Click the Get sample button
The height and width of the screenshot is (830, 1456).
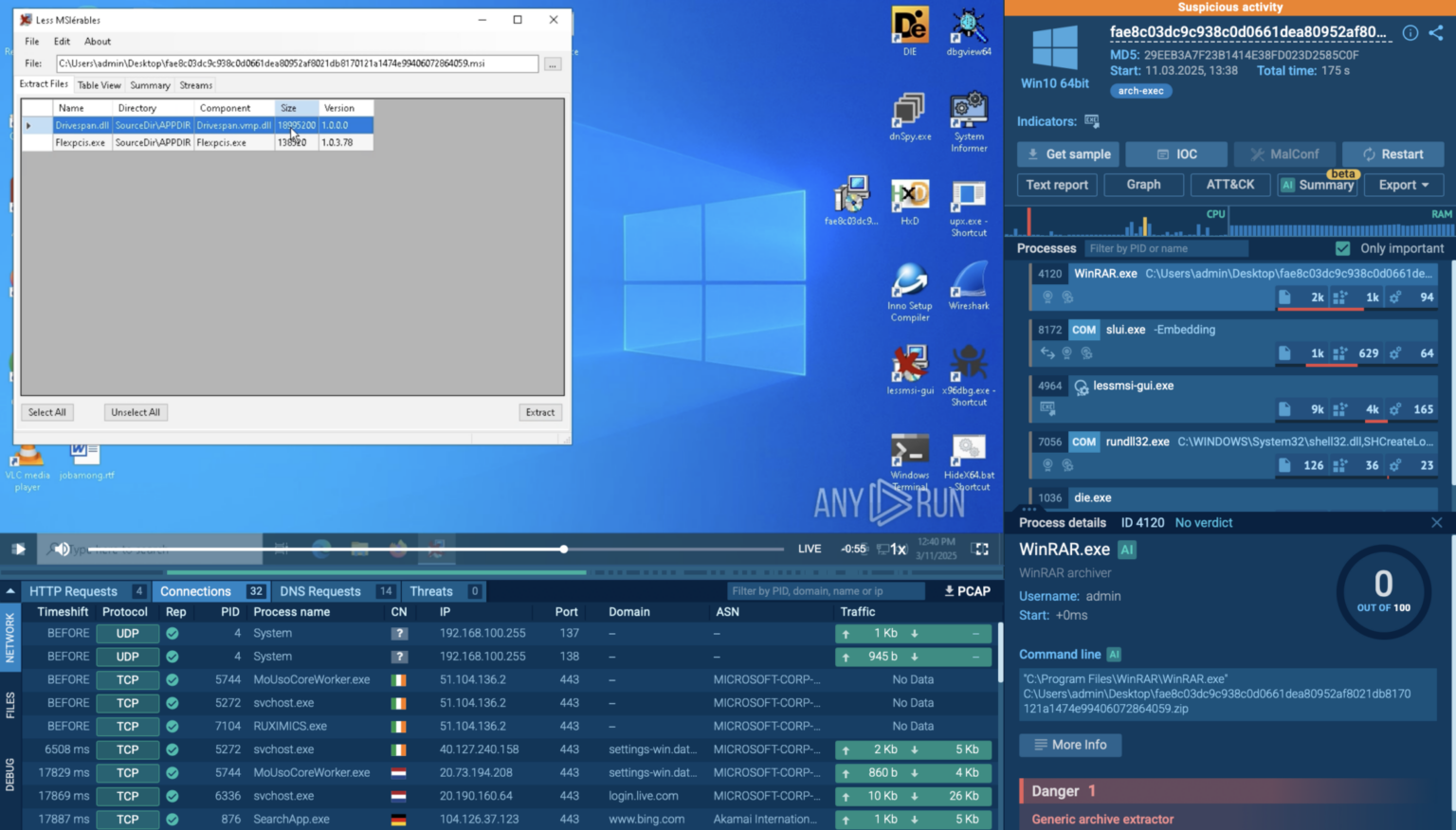(x=1067, y=153)
